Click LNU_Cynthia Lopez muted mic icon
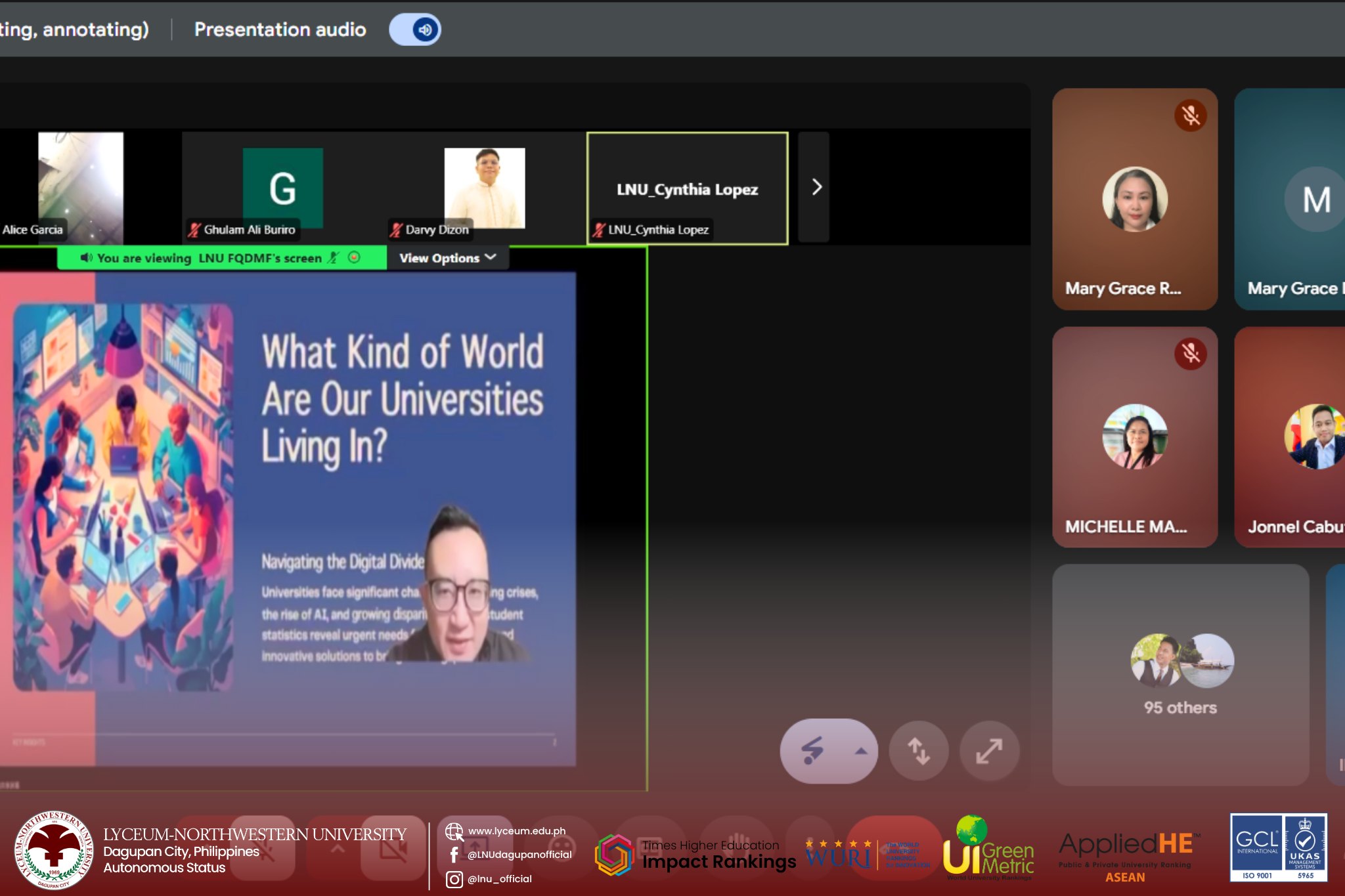This screenshot has width=1345, height=896. pos(598,230)
